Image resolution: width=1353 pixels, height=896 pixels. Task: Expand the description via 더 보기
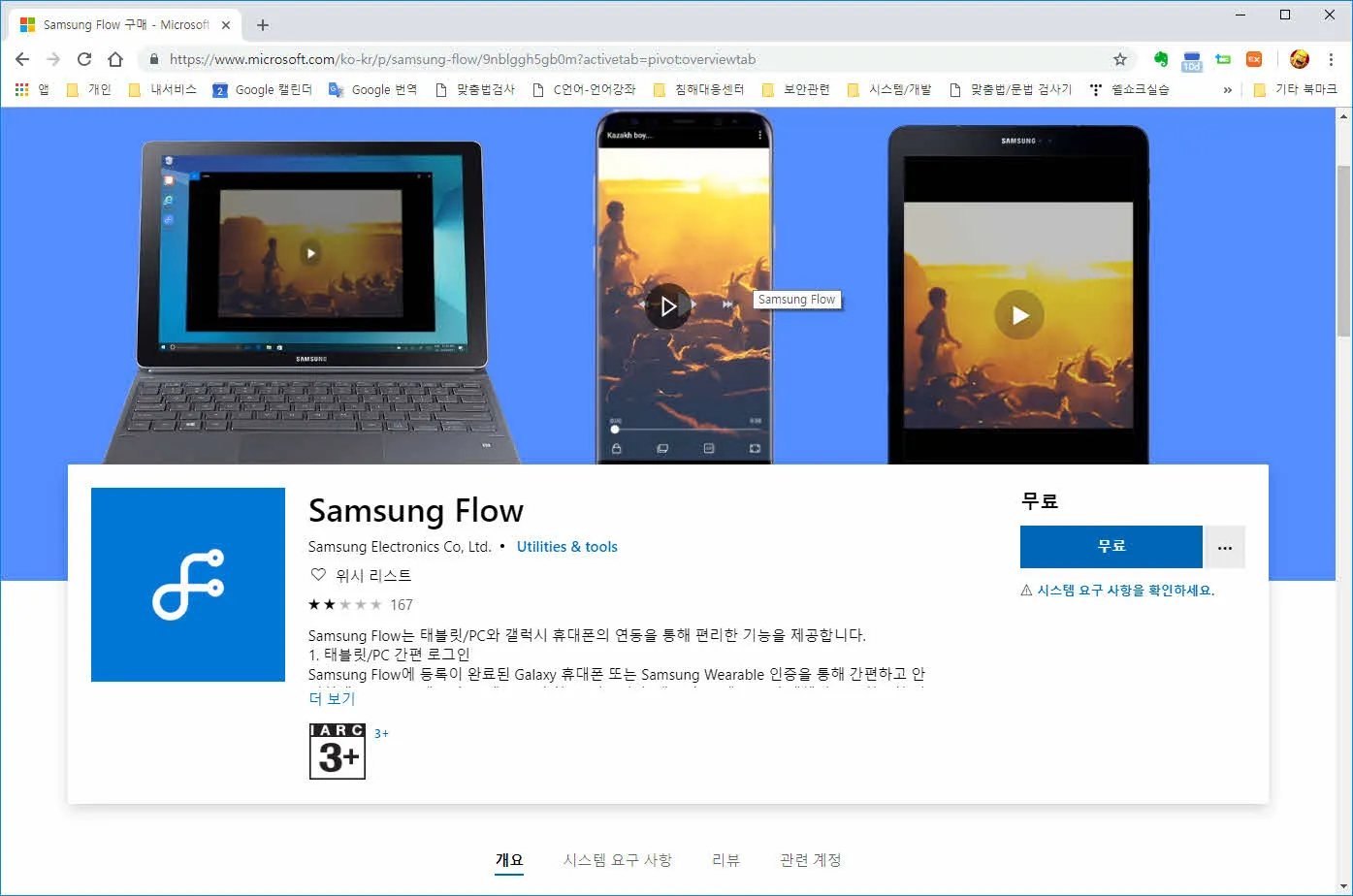(x=332, y=697)
